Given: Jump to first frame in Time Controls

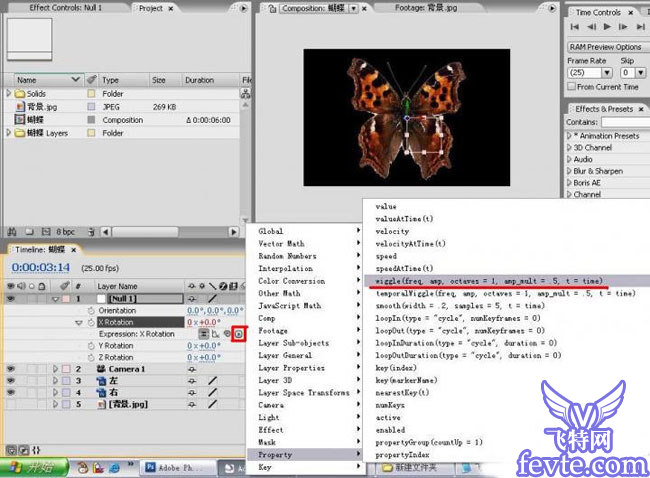Looking at the screenshot, I should tap(575, 27).
